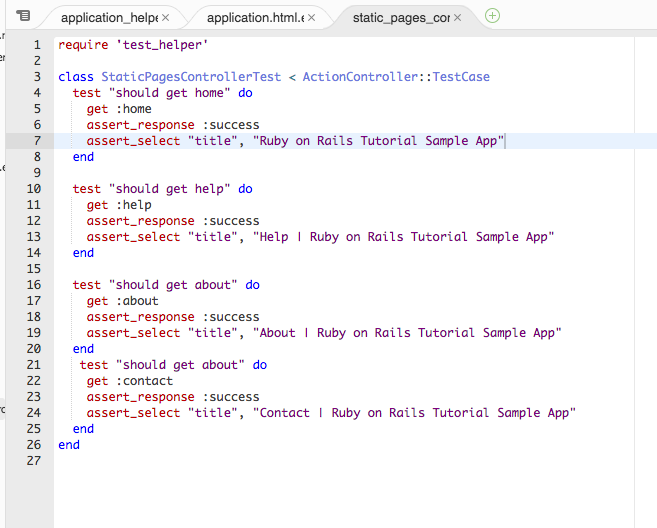
Task: Click line number 1 in gutter
Action: 37,44
